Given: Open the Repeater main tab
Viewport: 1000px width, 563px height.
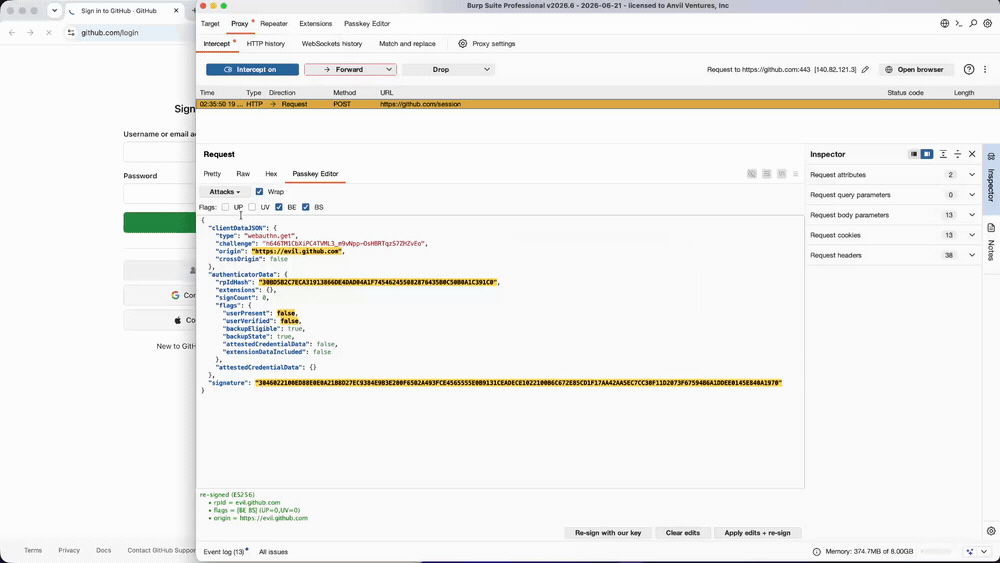Looking at the screenshot, I should [274, 24].
